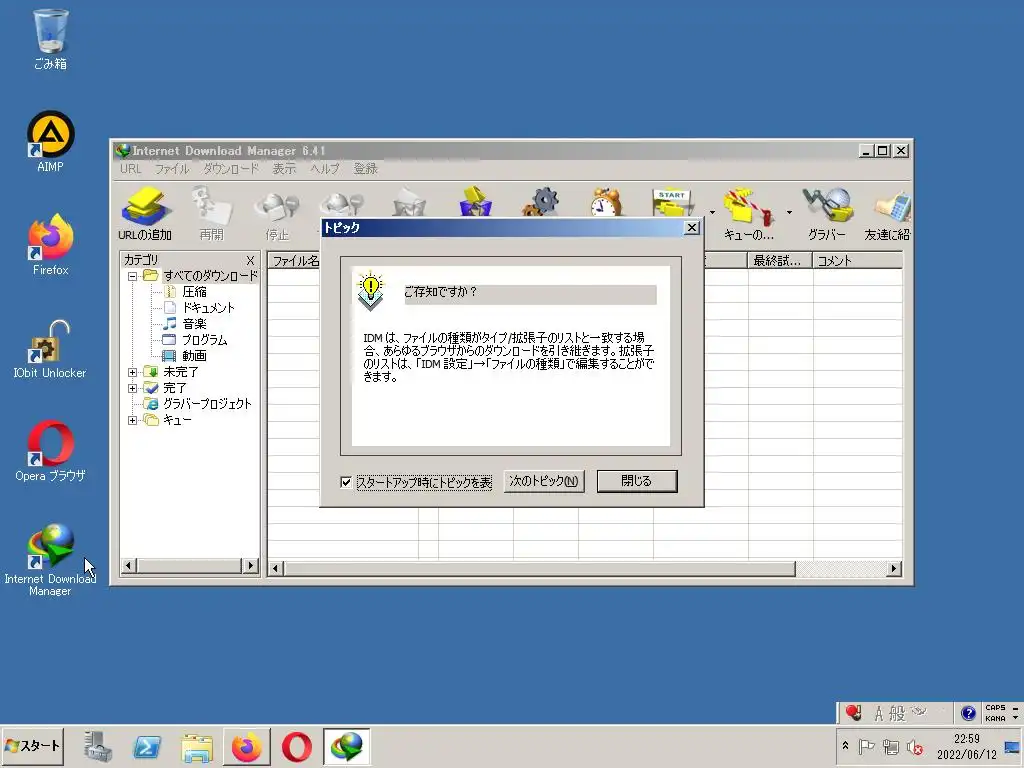The height and width of the screenshot is (768, 1024).
Task: Expand the キュー tree node
Action: [x=133, y=420]
